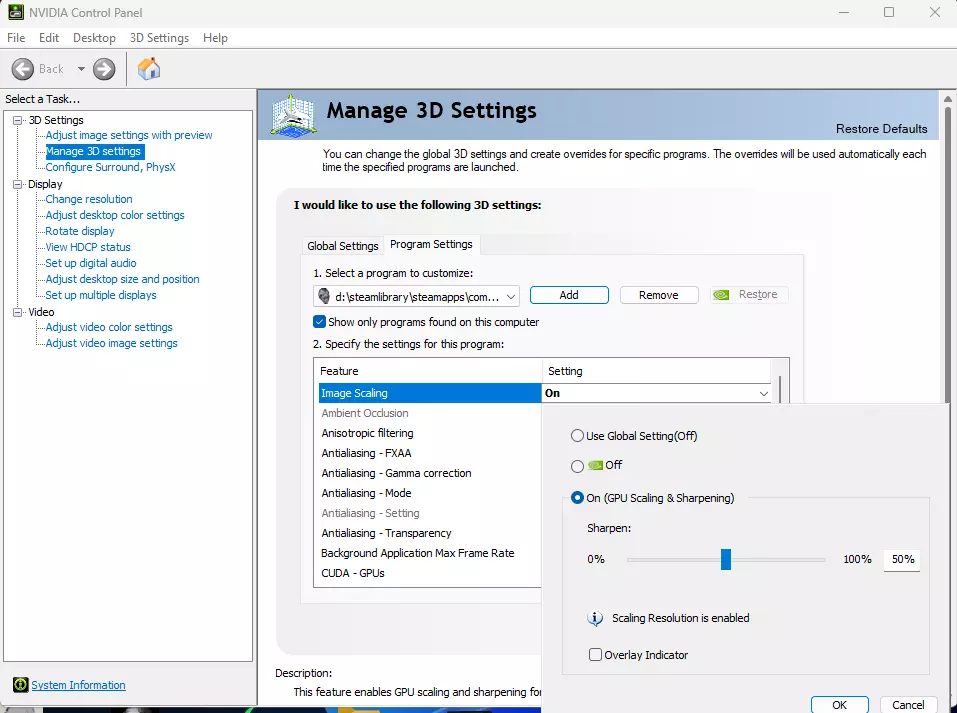Open the Edit menu
Viewport: 957px width, 713px height.
point(49,38)
